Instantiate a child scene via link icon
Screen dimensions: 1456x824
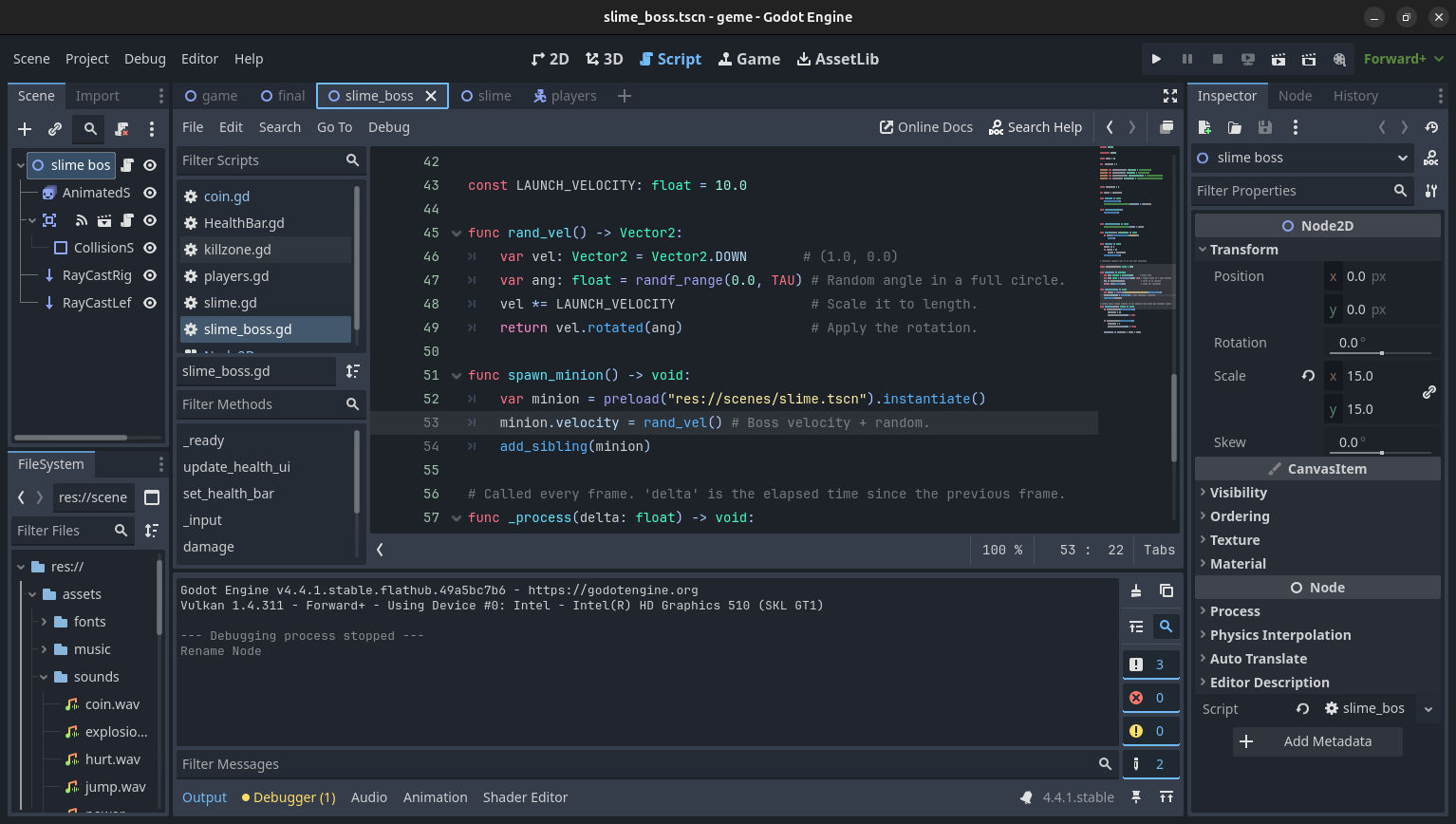(55, 129)
